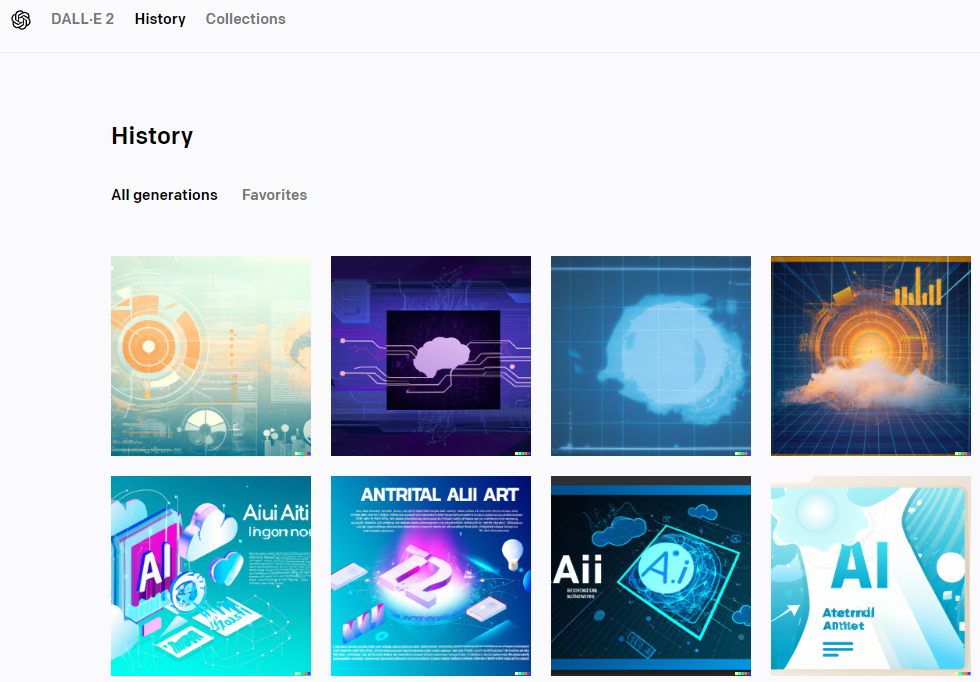Open the DALL·E 2 home link
The height and width of the screenshot is (682, 980).
pos(82,19)
